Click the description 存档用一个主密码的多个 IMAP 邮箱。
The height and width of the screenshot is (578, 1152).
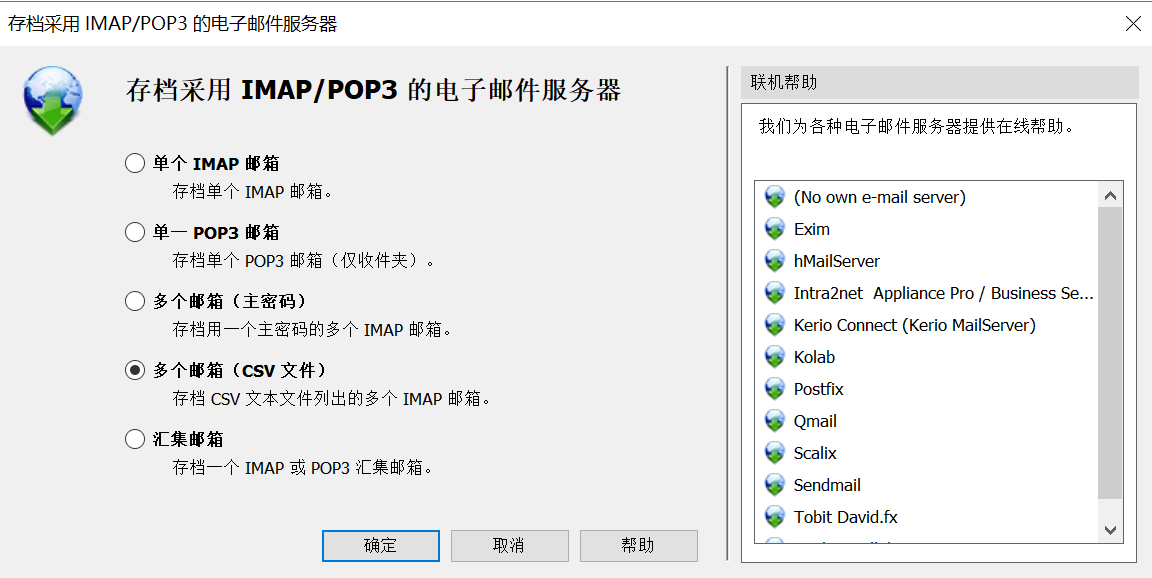(312, 329)
